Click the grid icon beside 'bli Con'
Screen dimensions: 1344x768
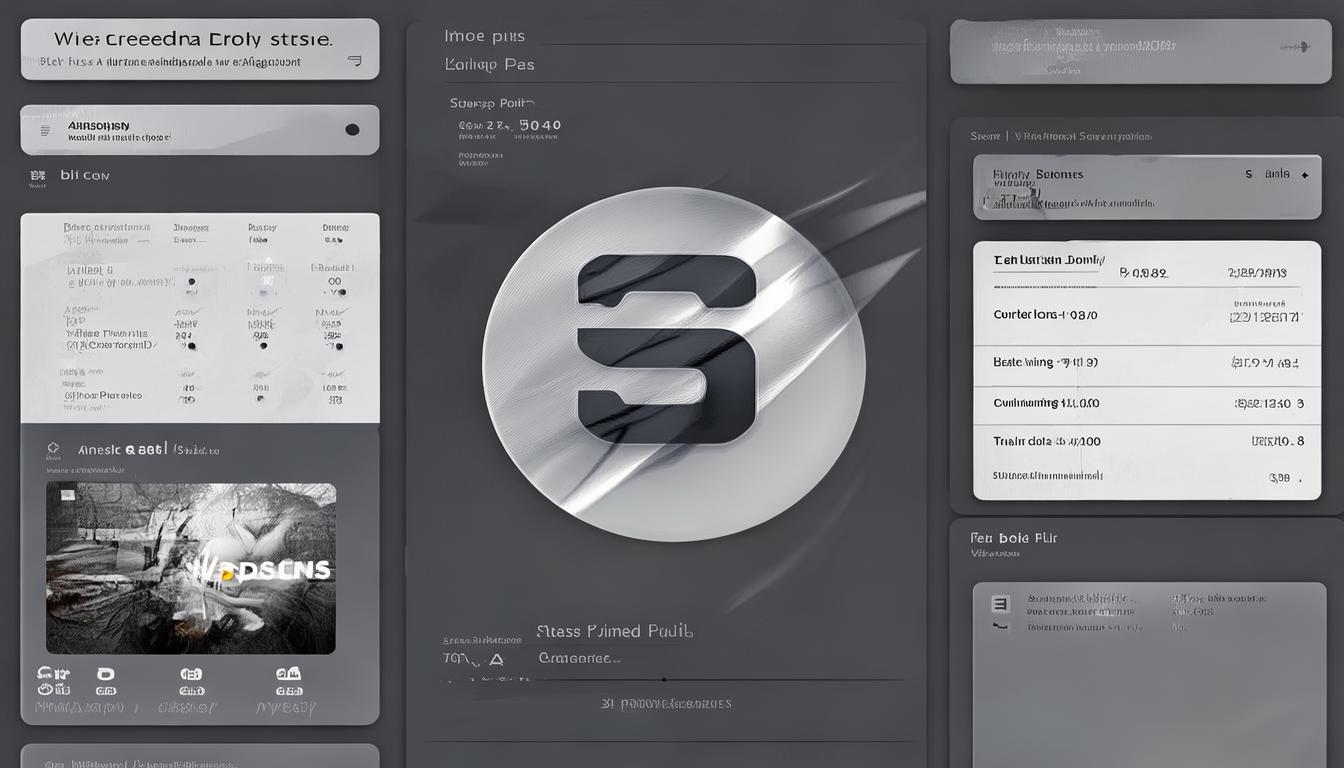[37, 176]
